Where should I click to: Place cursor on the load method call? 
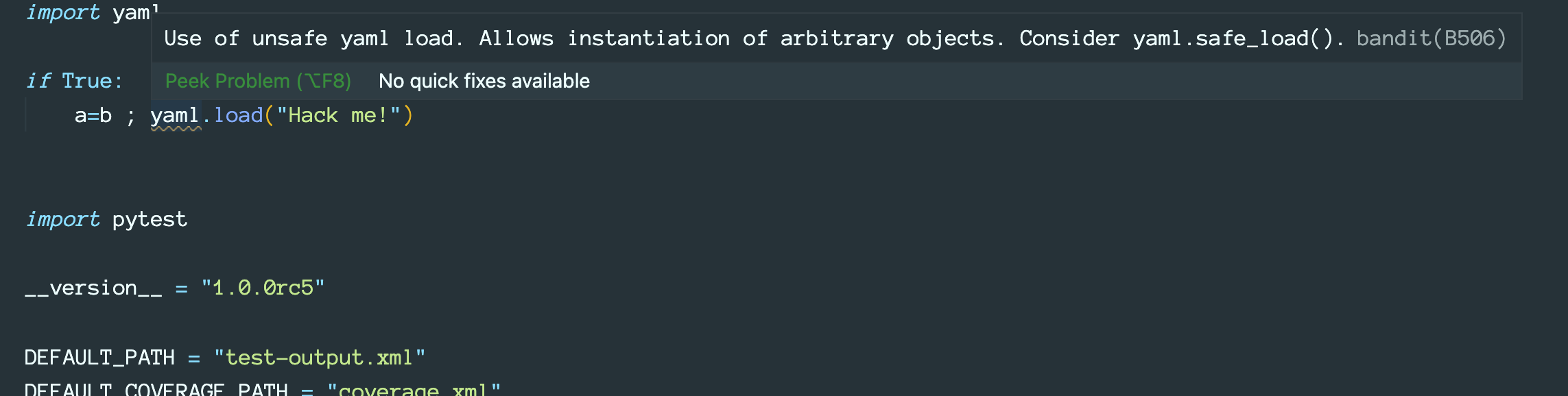pos(237,115)
